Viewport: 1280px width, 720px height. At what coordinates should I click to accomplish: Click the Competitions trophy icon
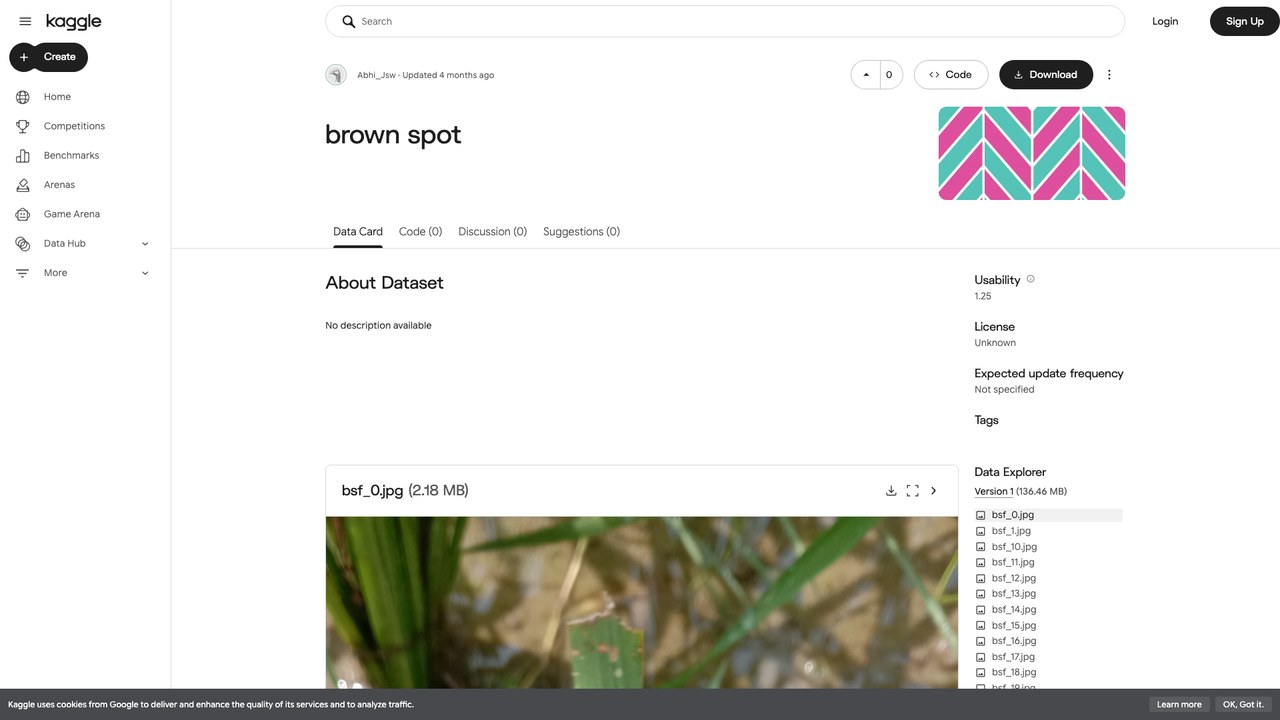[x=23, y=126]
